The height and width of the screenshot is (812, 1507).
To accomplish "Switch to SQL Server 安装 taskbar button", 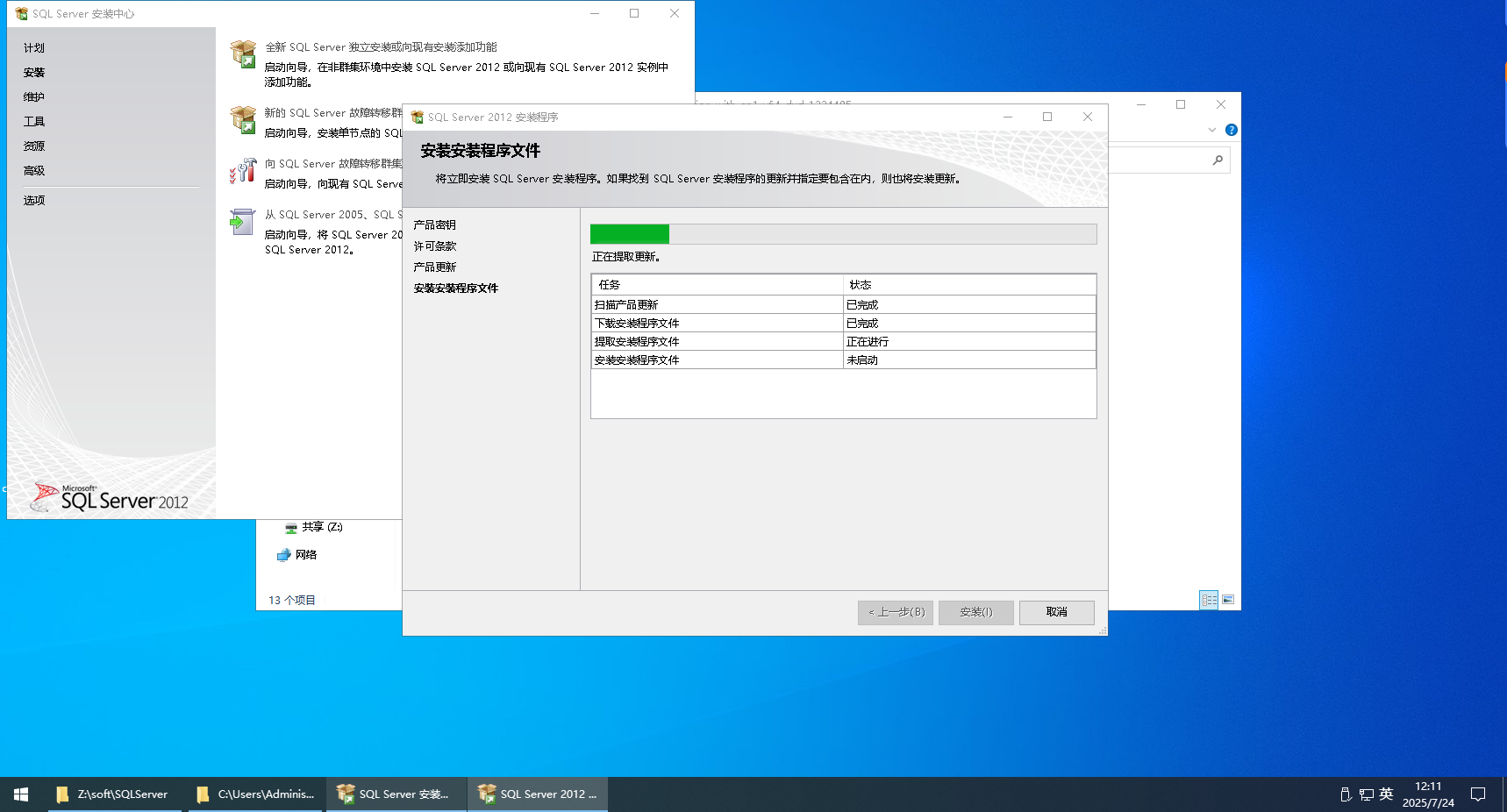I will coord(396,794).
